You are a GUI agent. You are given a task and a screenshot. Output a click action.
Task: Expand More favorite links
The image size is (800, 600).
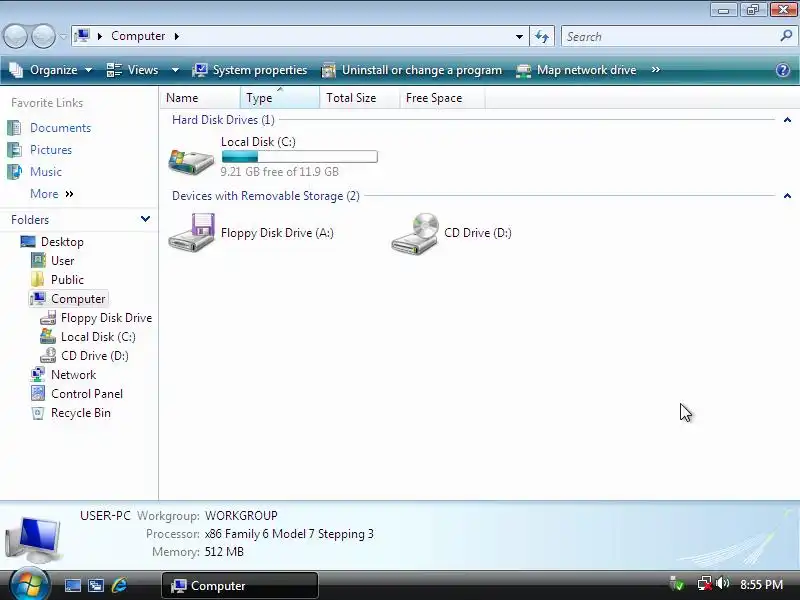[52, 194]
